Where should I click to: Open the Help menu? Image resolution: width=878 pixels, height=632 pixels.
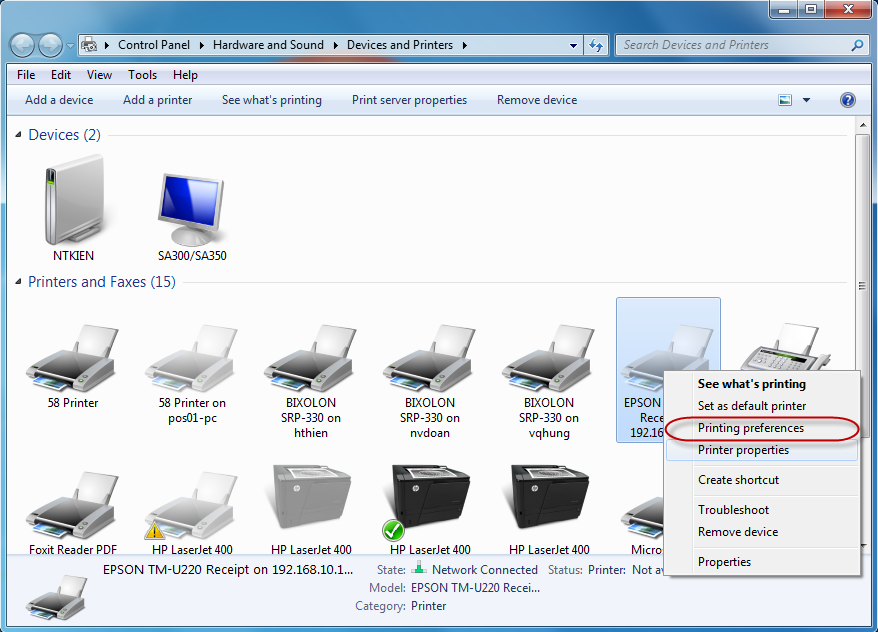pyautogui.click(x=185, y=75)
